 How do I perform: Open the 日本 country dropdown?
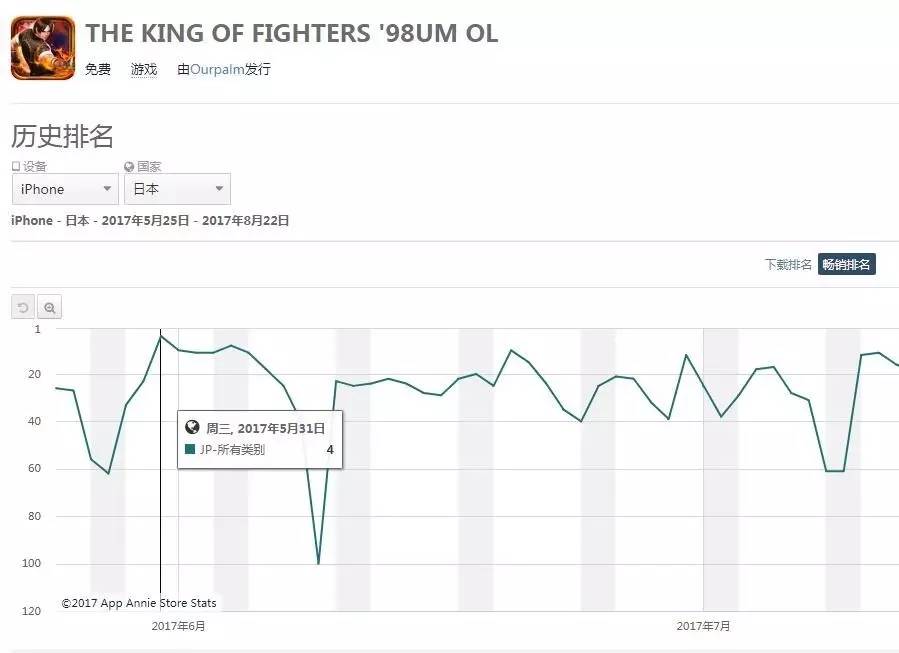177,189
